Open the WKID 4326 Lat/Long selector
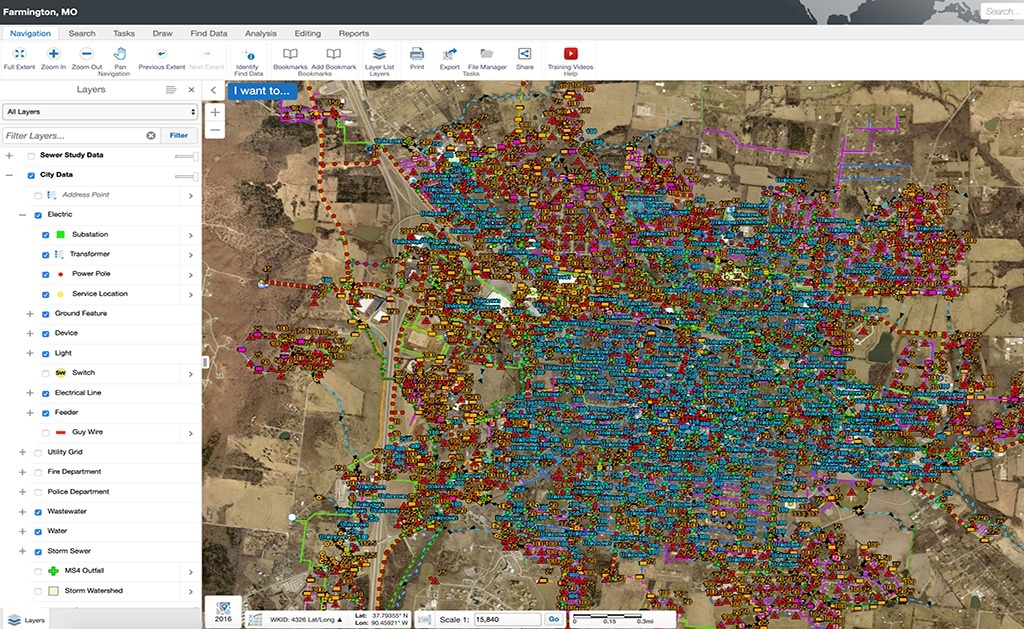Image resolution: width=1024 pixels, height=629 pixels. coord(306,619)
